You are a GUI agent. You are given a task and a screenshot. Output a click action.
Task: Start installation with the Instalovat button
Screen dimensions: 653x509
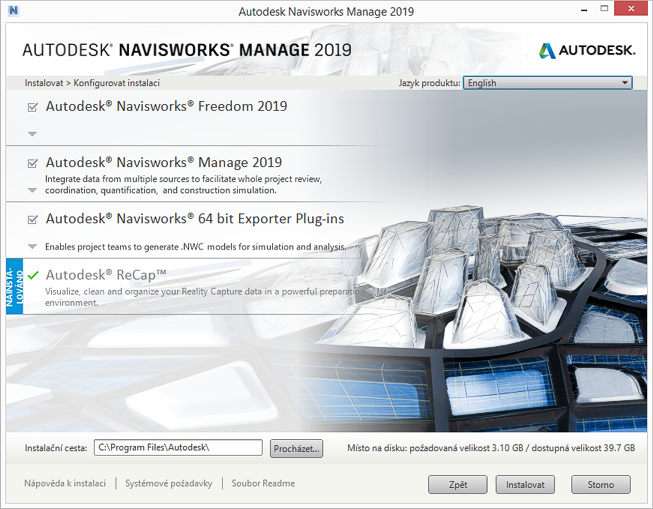point(525,485)
